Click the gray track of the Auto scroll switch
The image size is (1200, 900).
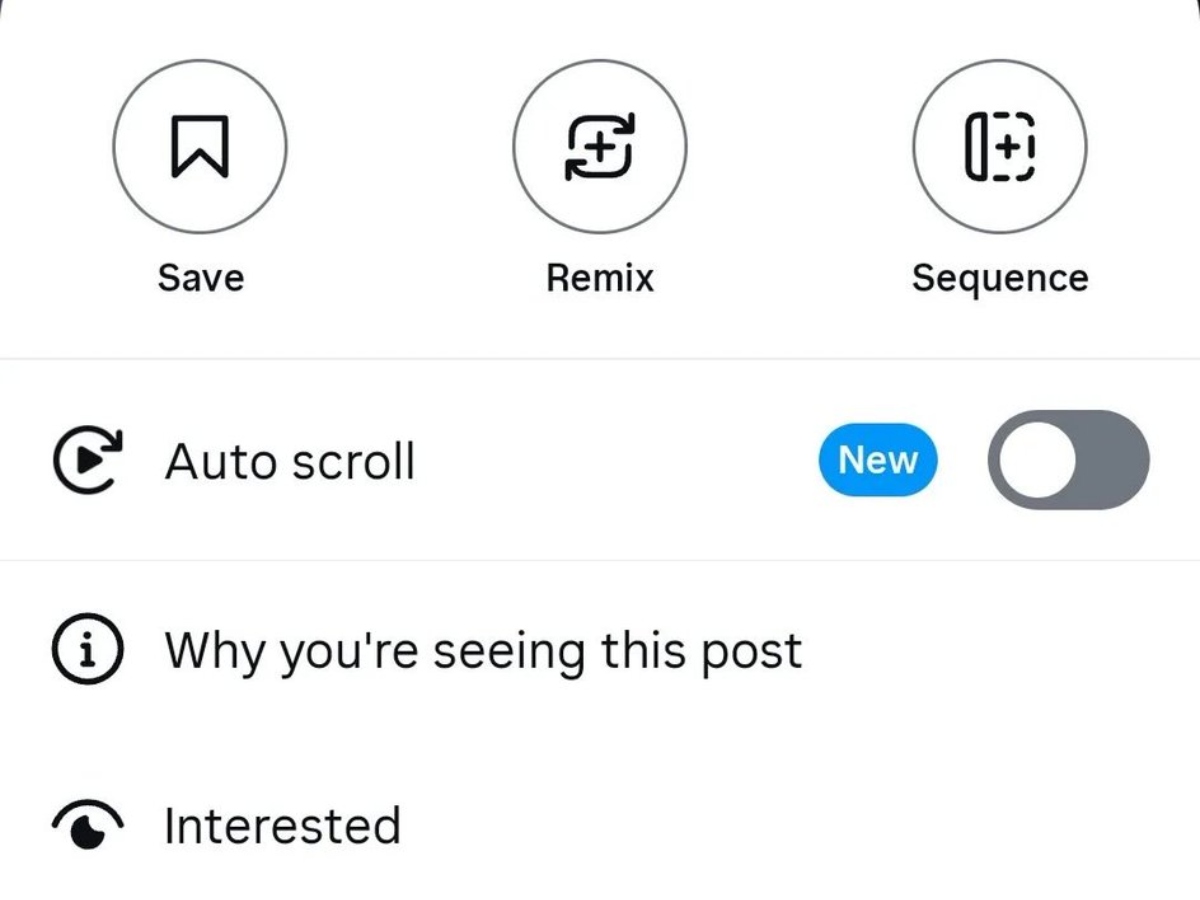click(1112, 460)
